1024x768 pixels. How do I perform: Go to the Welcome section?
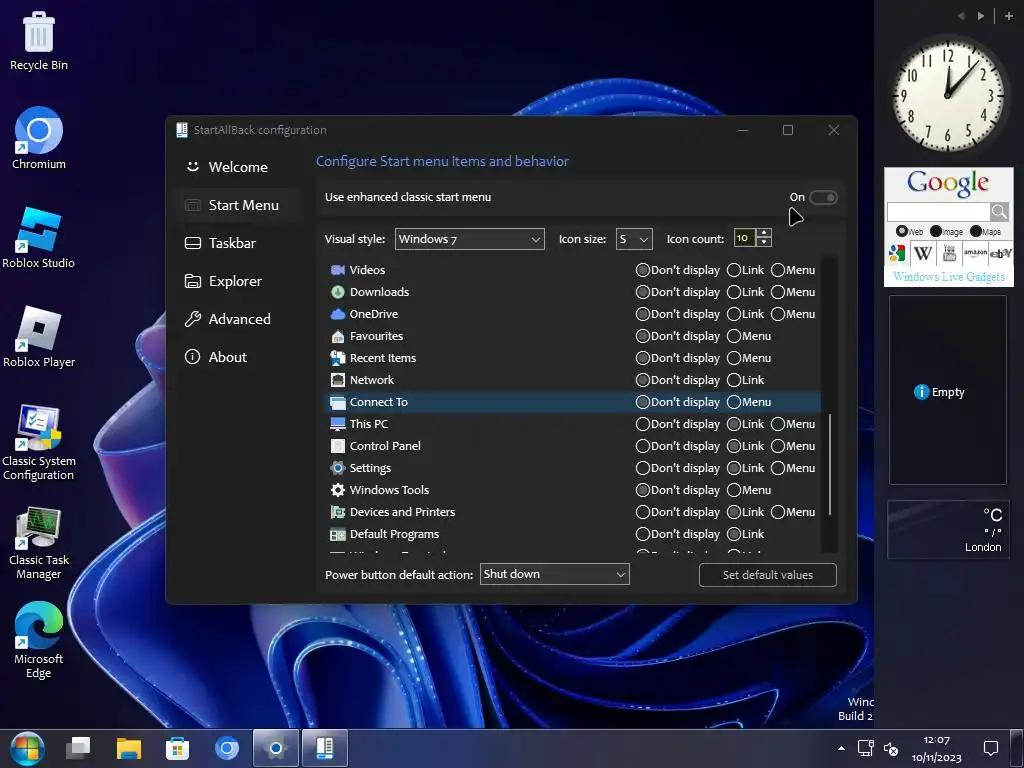238,167
